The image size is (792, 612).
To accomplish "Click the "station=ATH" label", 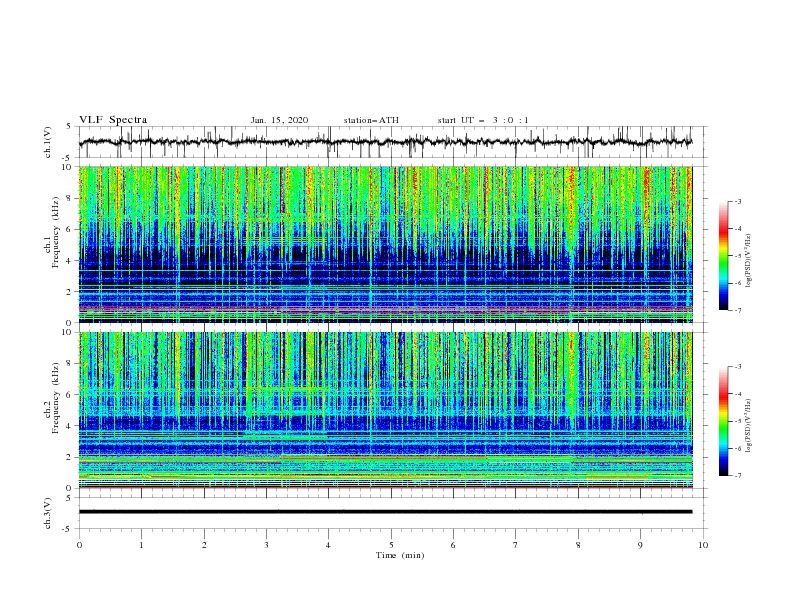I will pos(371,120).
